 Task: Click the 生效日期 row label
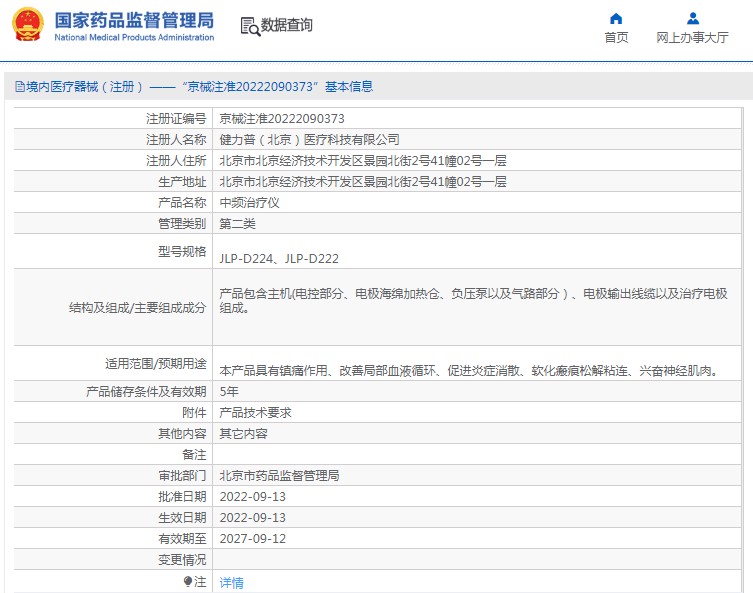tap(182, 518)
